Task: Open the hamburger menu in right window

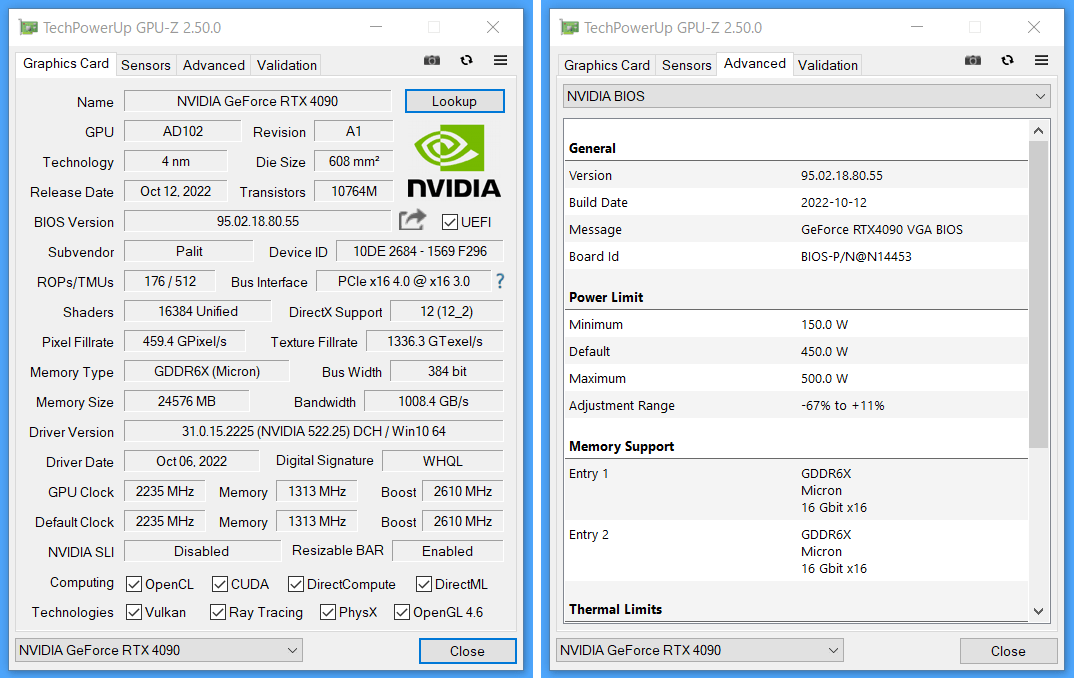Action: [1041, 61]
